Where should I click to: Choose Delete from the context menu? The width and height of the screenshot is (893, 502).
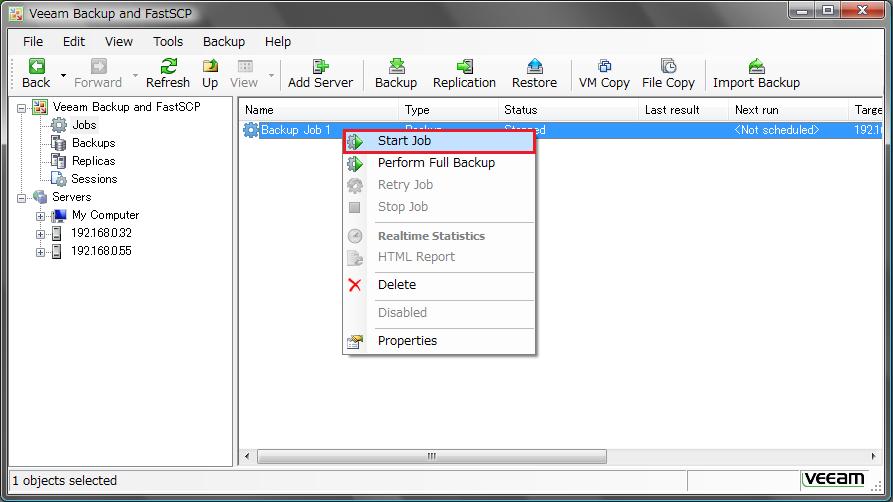[x=439, y=285]
